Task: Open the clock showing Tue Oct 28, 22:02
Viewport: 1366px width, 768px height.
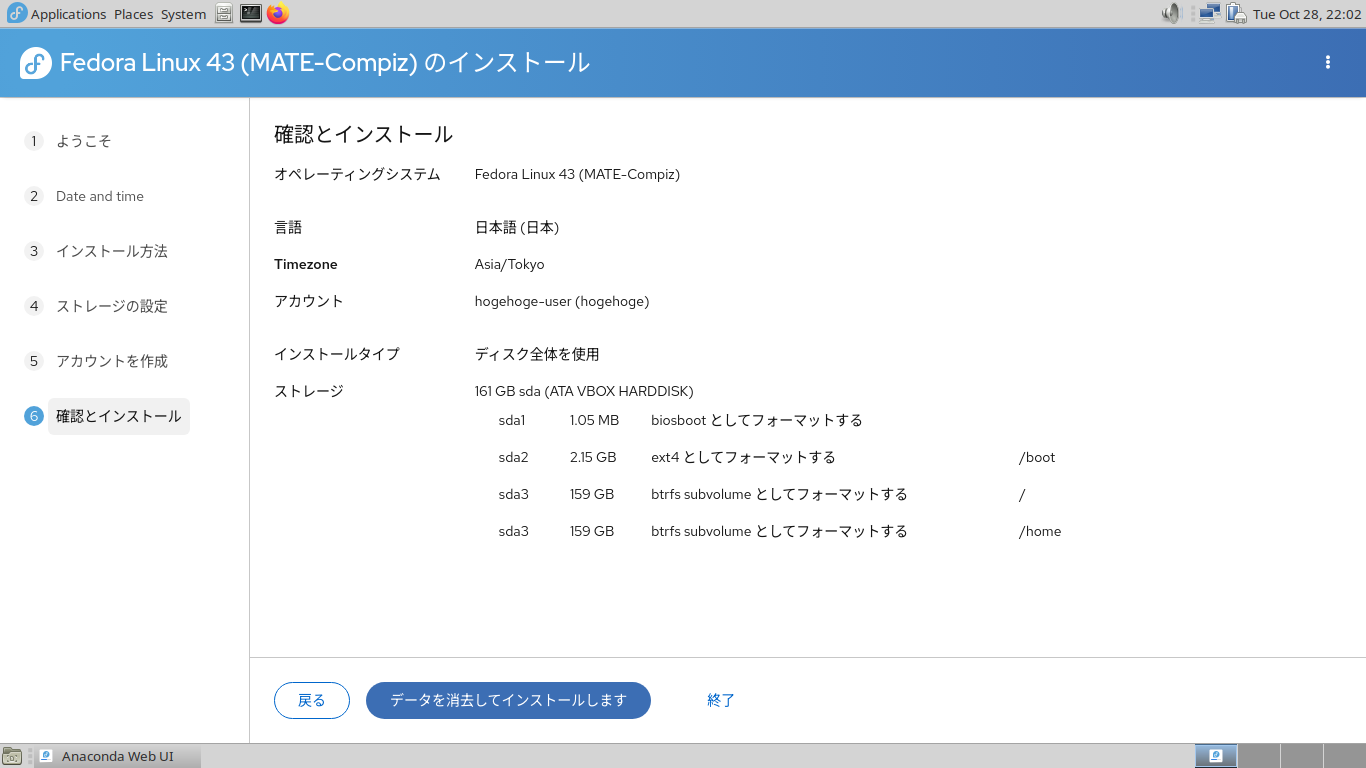Action: (1306, 14)
